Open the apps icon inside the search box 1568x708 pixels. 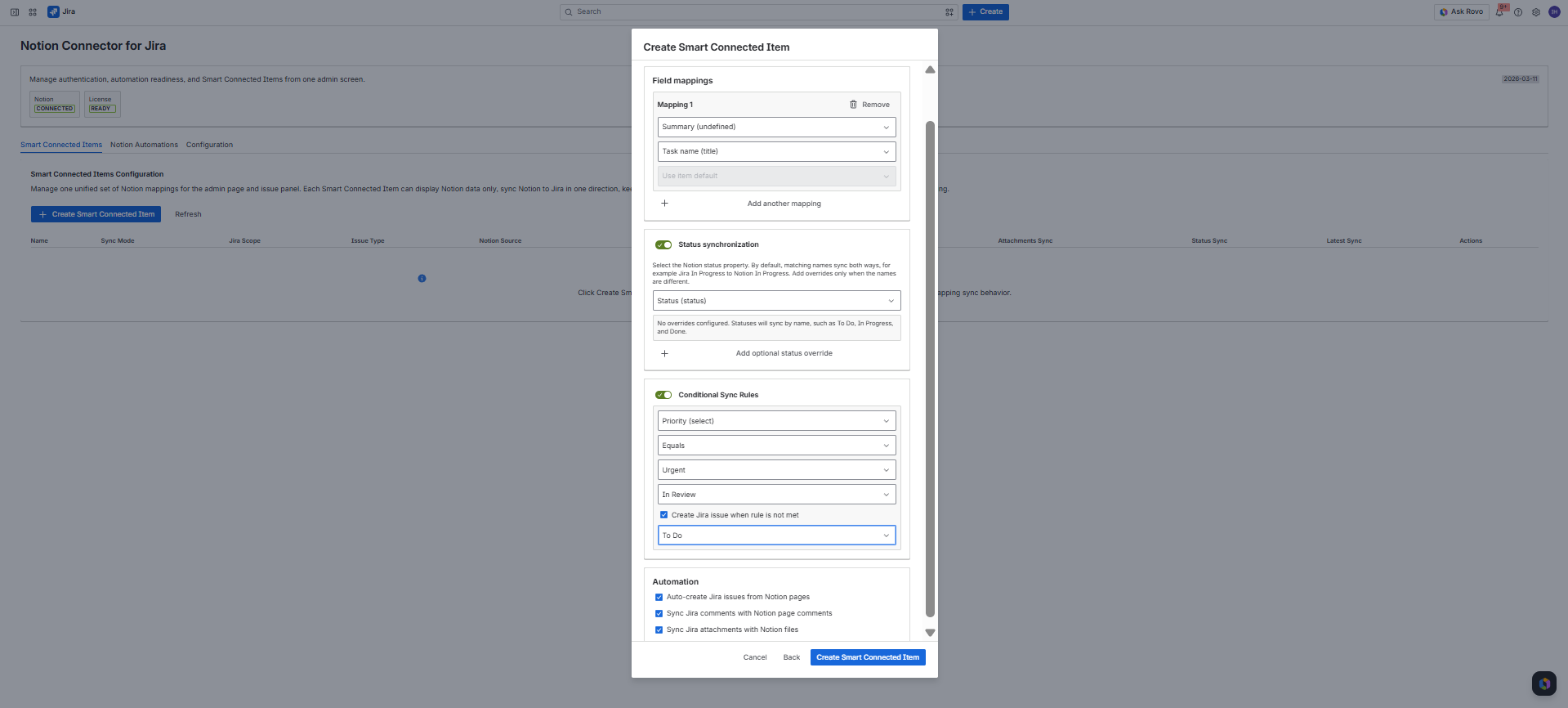click(x=949, y=12)
